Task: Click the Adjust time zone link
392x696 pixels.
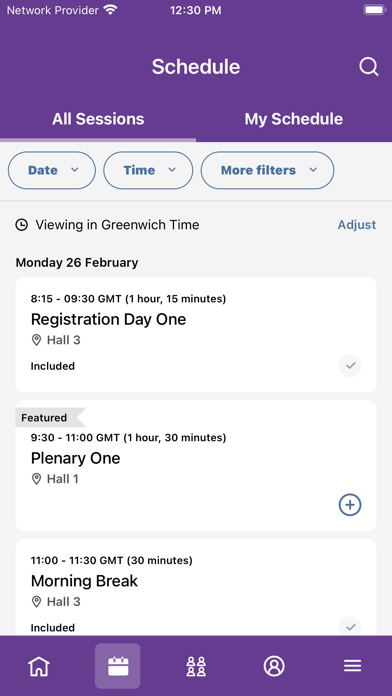Action: coord(357,225)
